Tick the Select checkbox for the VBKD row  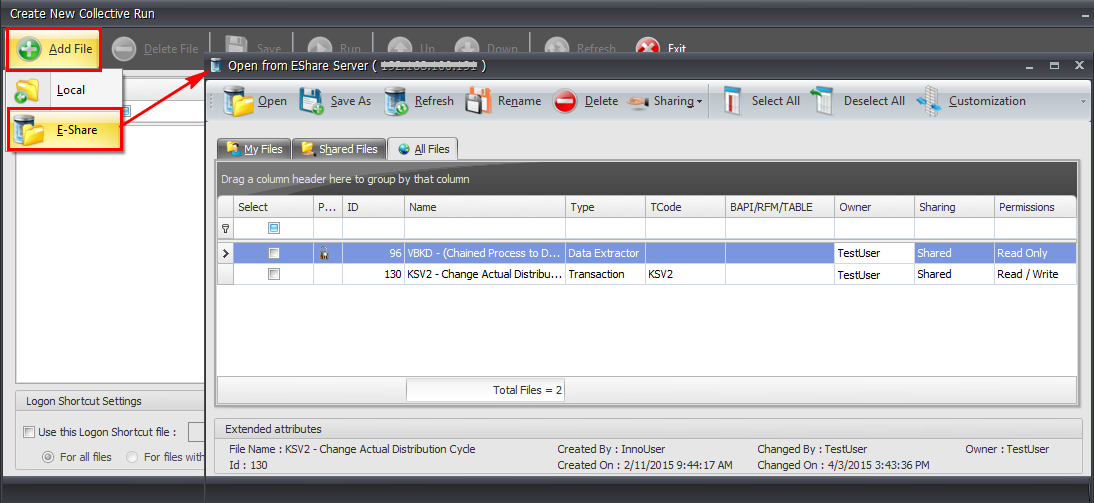[274, 253]
